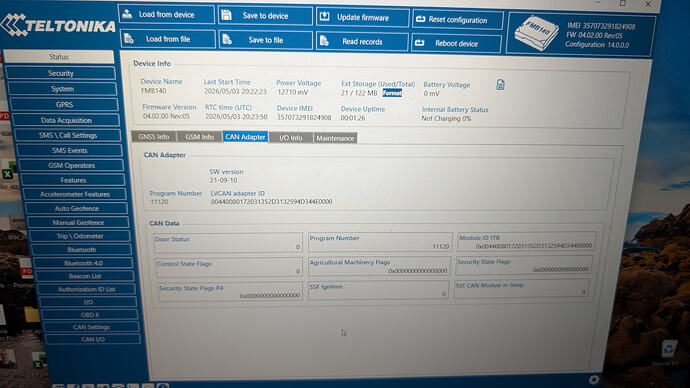This screenshot has height=388, width=690.
Task: Click the Reboot device button
Action: [456, 44]
